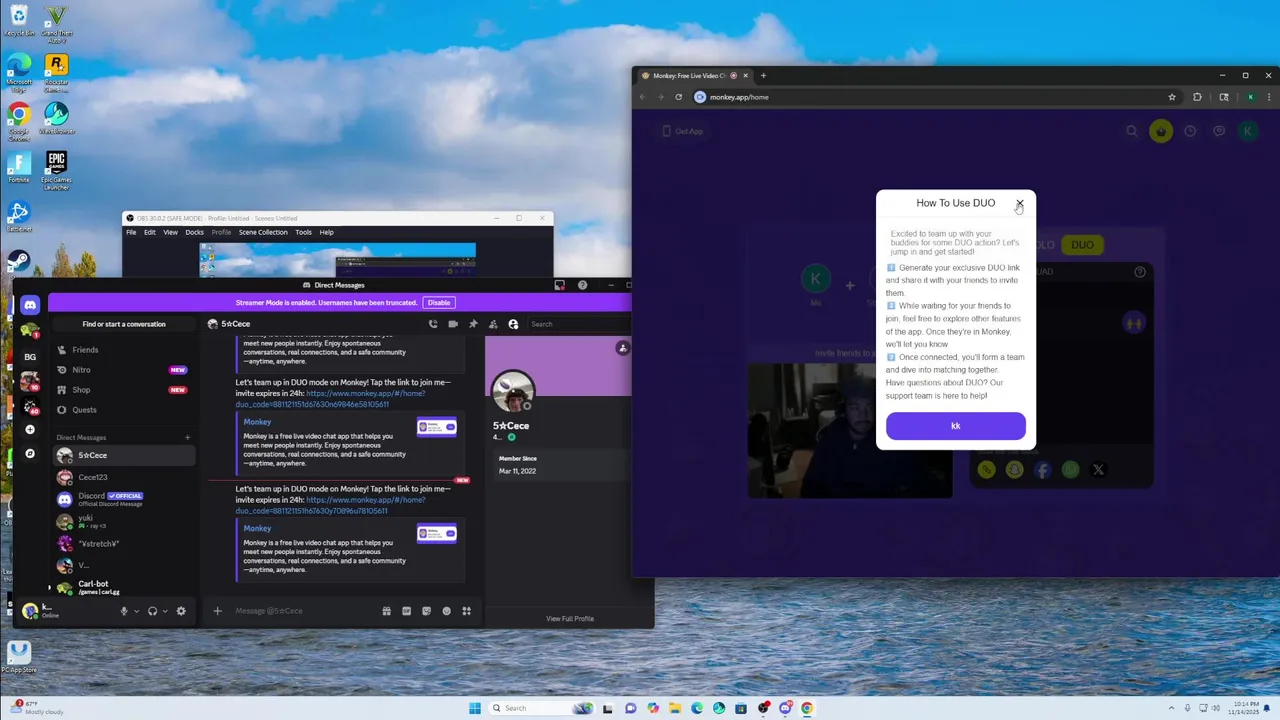Show hidden system tray icons chevron
Image resolution: width=1280 pixels, height=720 pixels.
[1174, 708]
